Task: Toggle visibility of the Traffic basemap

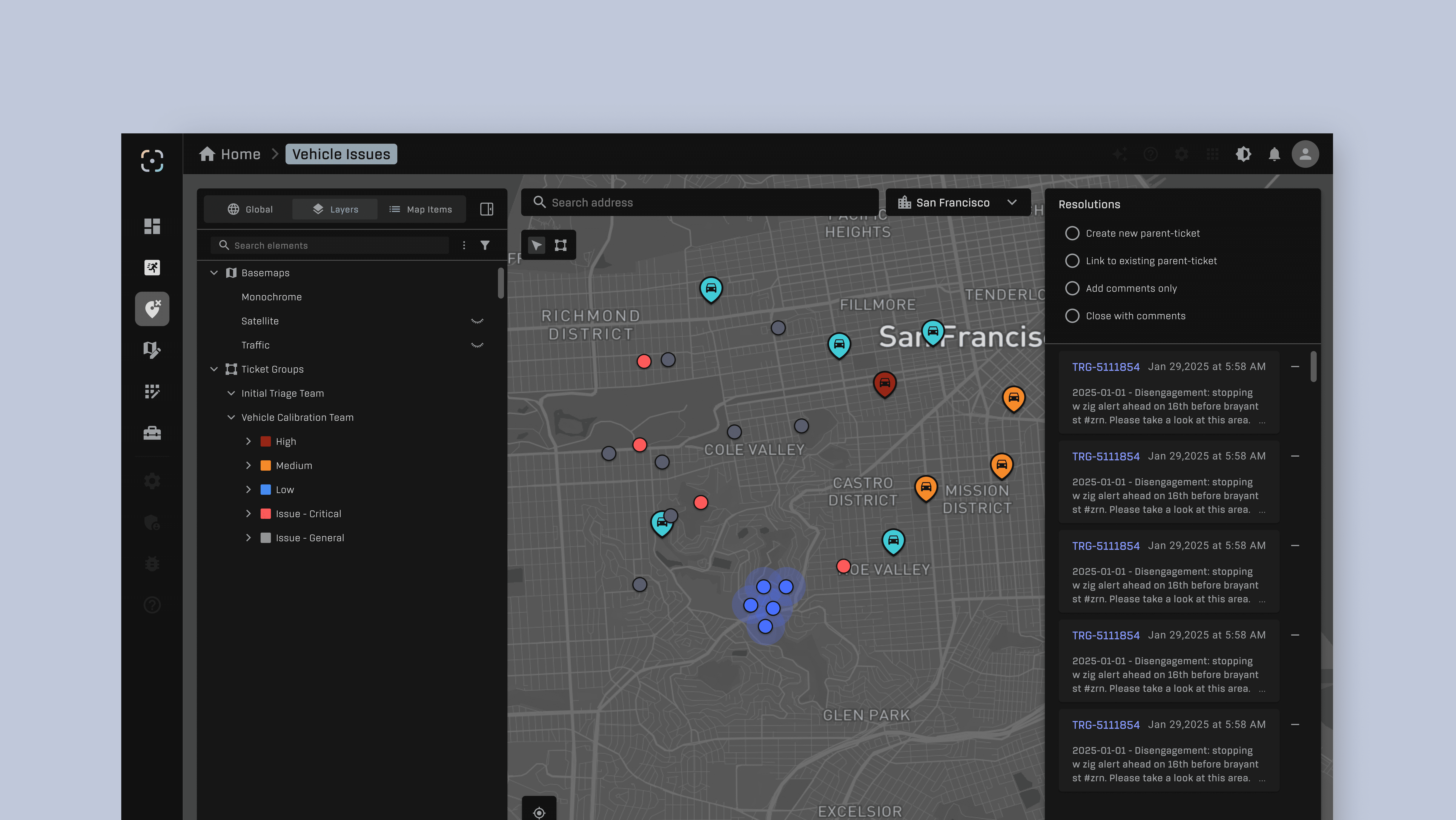Action: (477, 345)
